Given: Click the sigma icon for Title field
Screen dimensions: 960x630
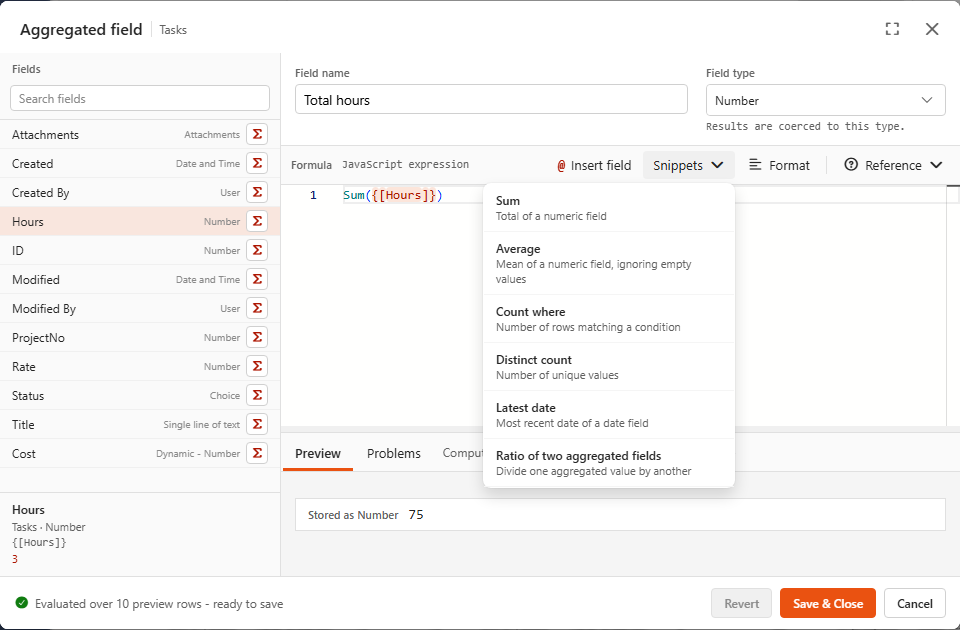Looking at the screenshot, I should 257,424.
